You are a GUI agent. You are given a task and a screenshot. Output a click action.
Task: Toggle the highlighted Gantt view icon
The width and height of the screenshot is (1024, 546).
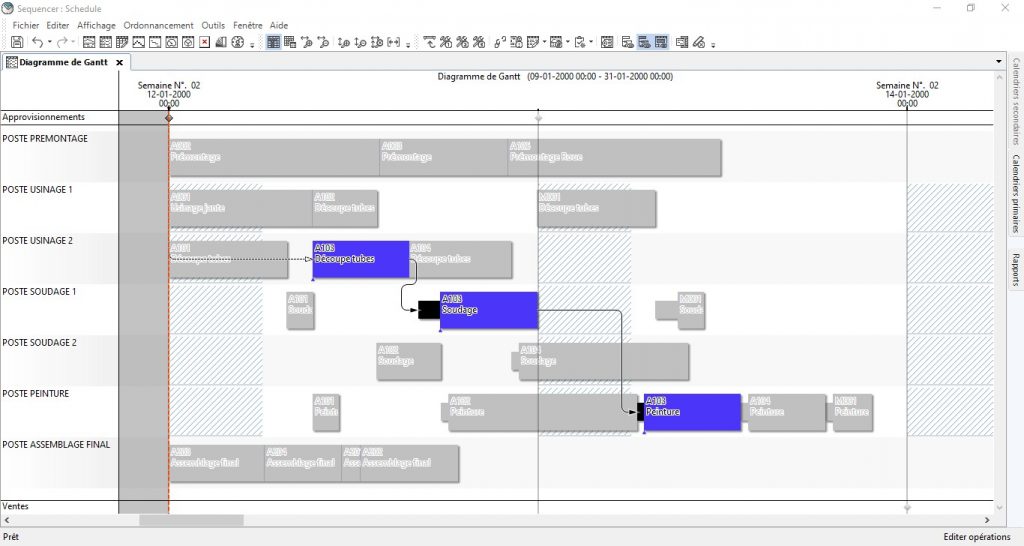click(x=274, y=42)
